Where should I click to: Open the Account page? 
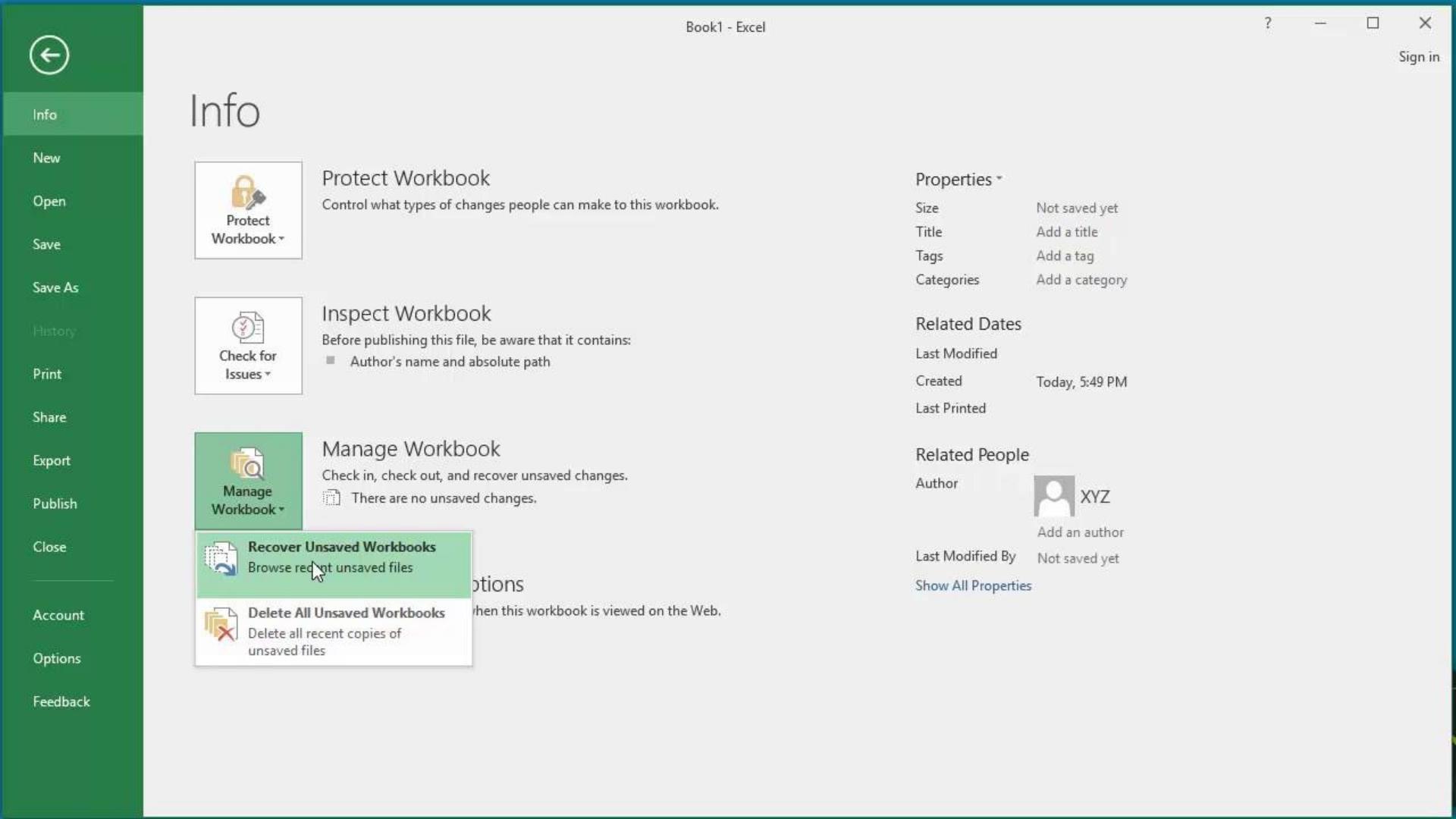click(73, 615)
